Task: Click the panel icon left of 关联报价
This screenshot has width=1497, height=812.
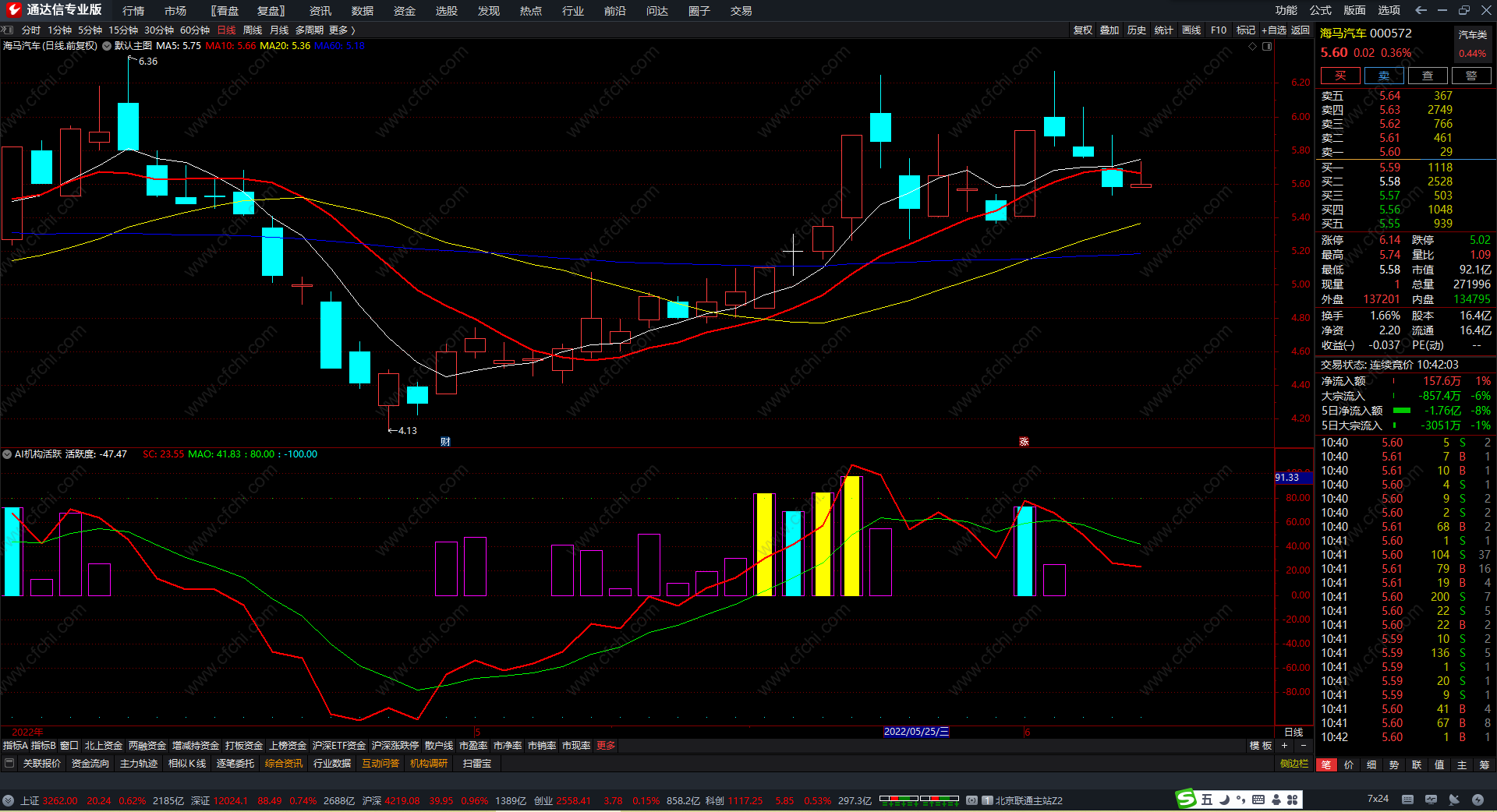Action: (x=9, y=764)
